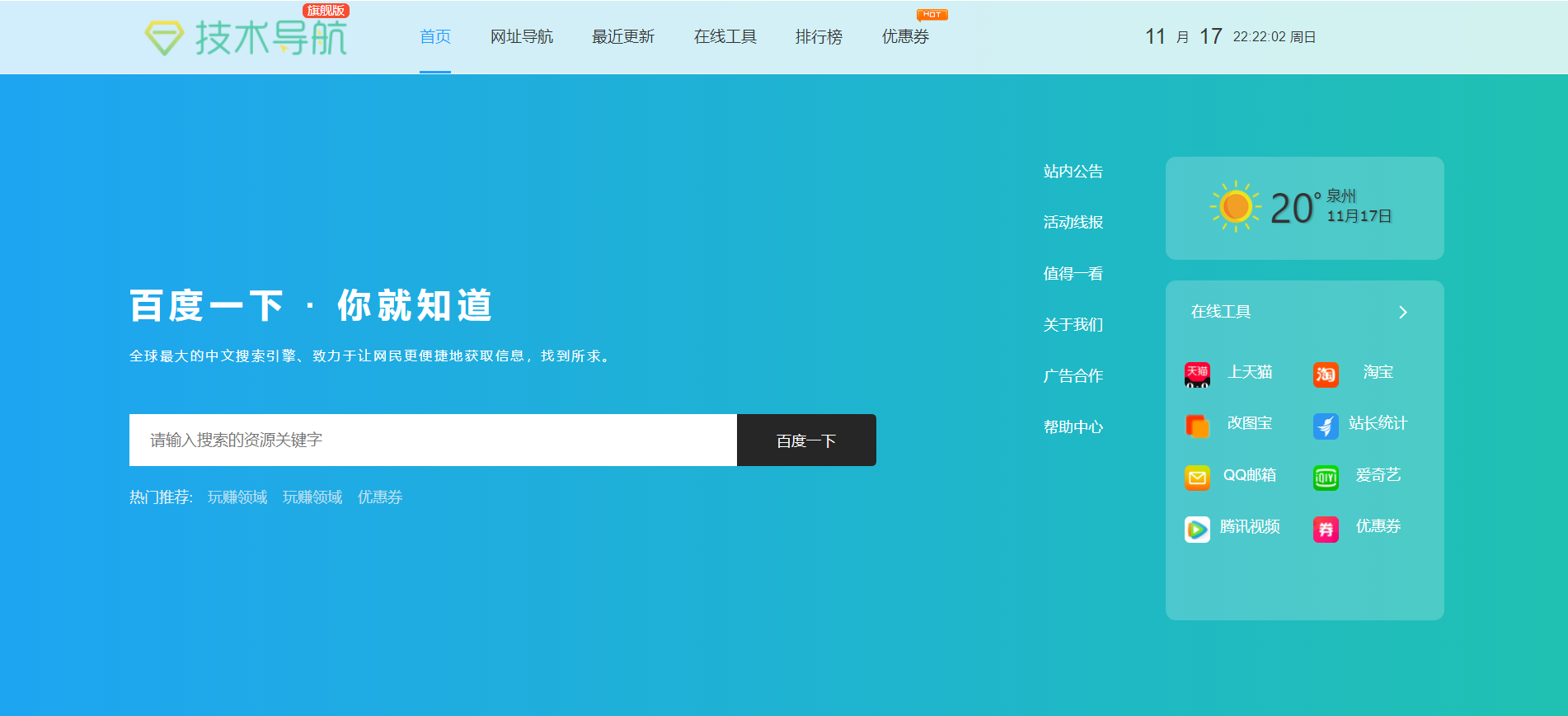Open the 最近更新 menu item

point(623,37)
